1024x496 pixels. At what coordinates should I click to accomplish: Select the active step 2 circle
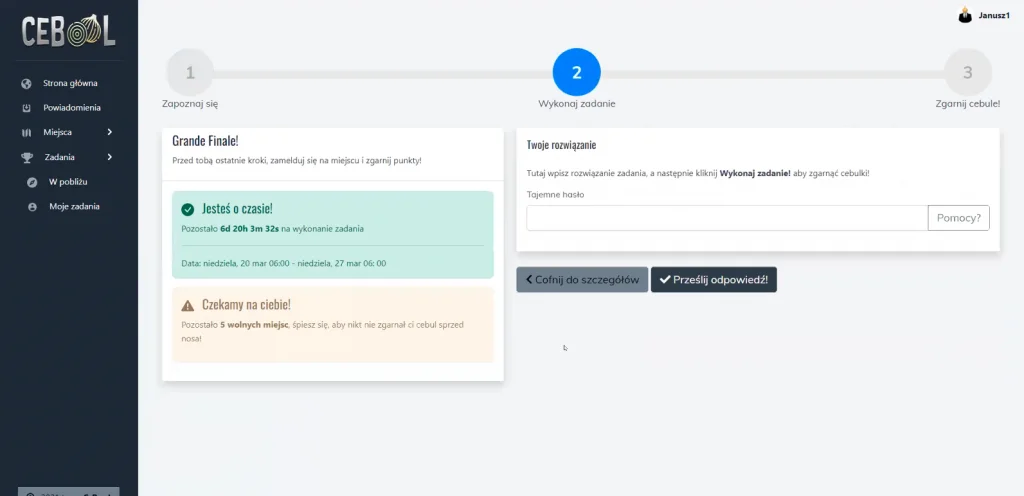point(577,72)
